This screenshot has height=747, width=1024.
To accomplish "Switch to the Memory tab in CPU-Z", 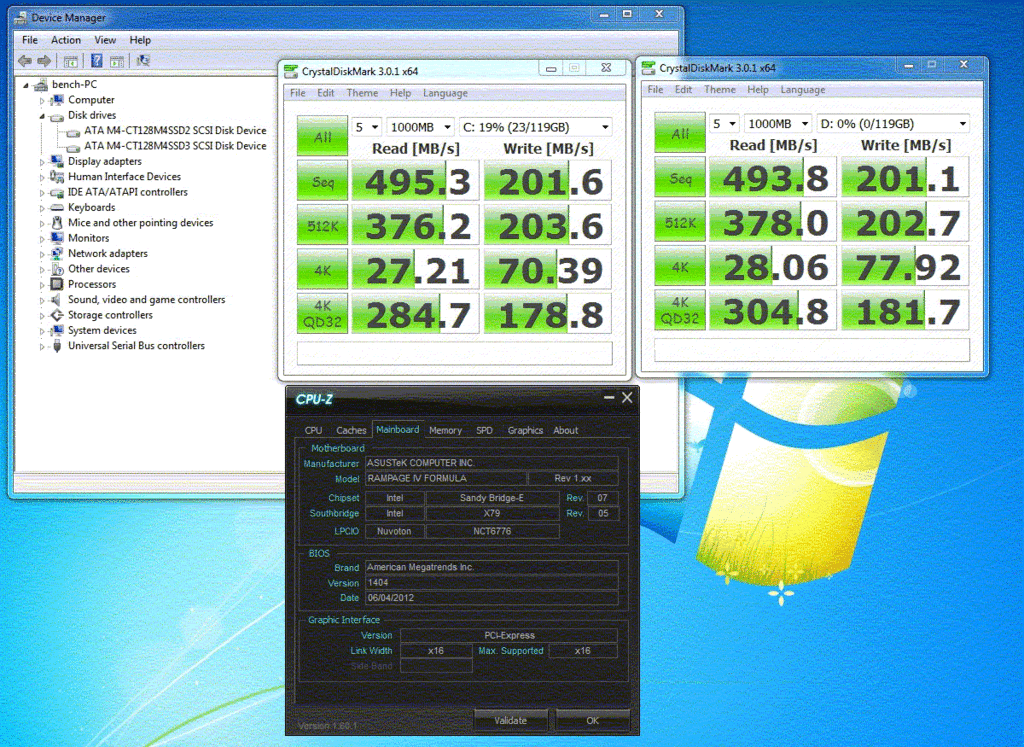I will (445, 430).
